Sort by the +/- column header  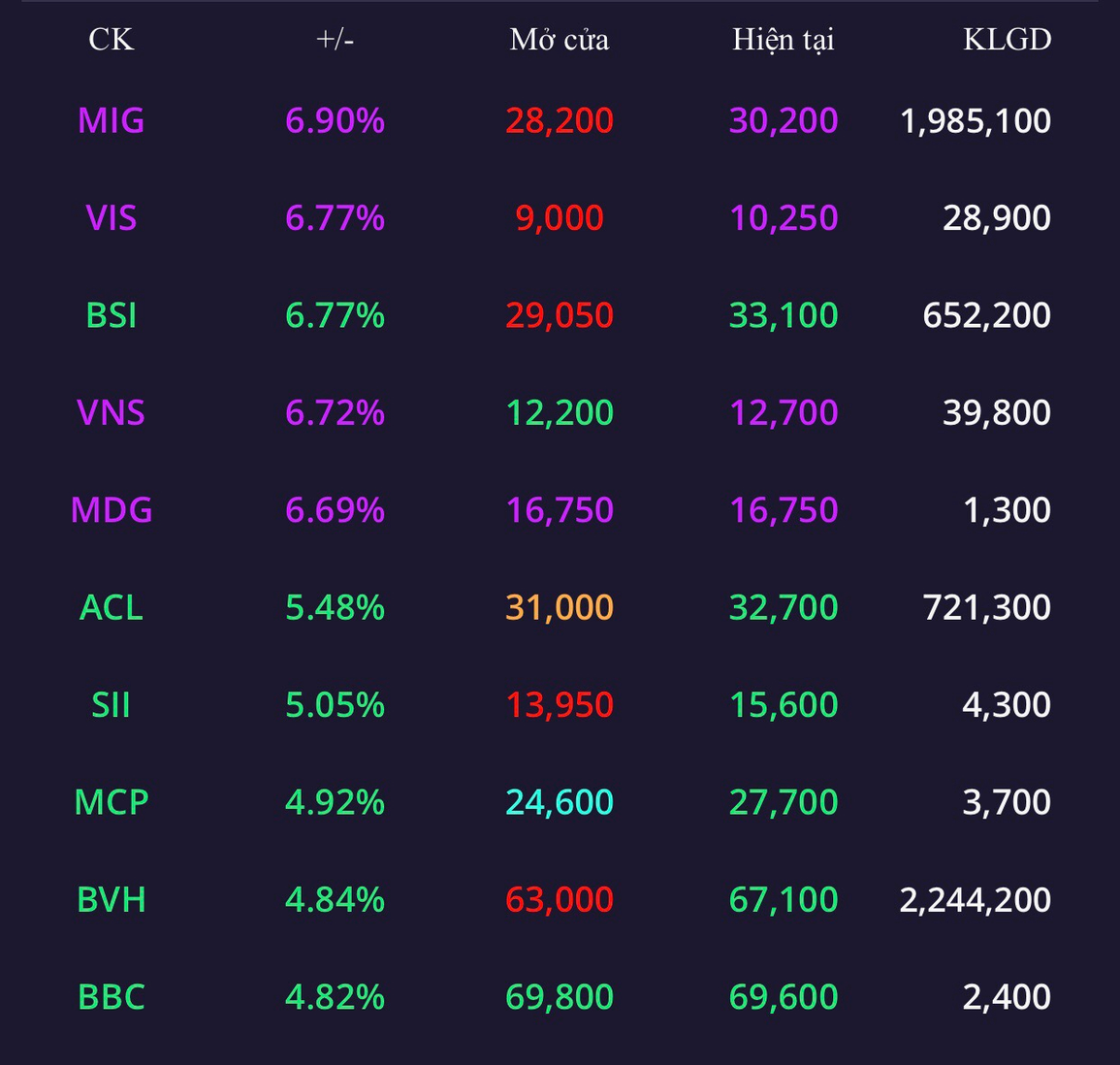[335, 40]
